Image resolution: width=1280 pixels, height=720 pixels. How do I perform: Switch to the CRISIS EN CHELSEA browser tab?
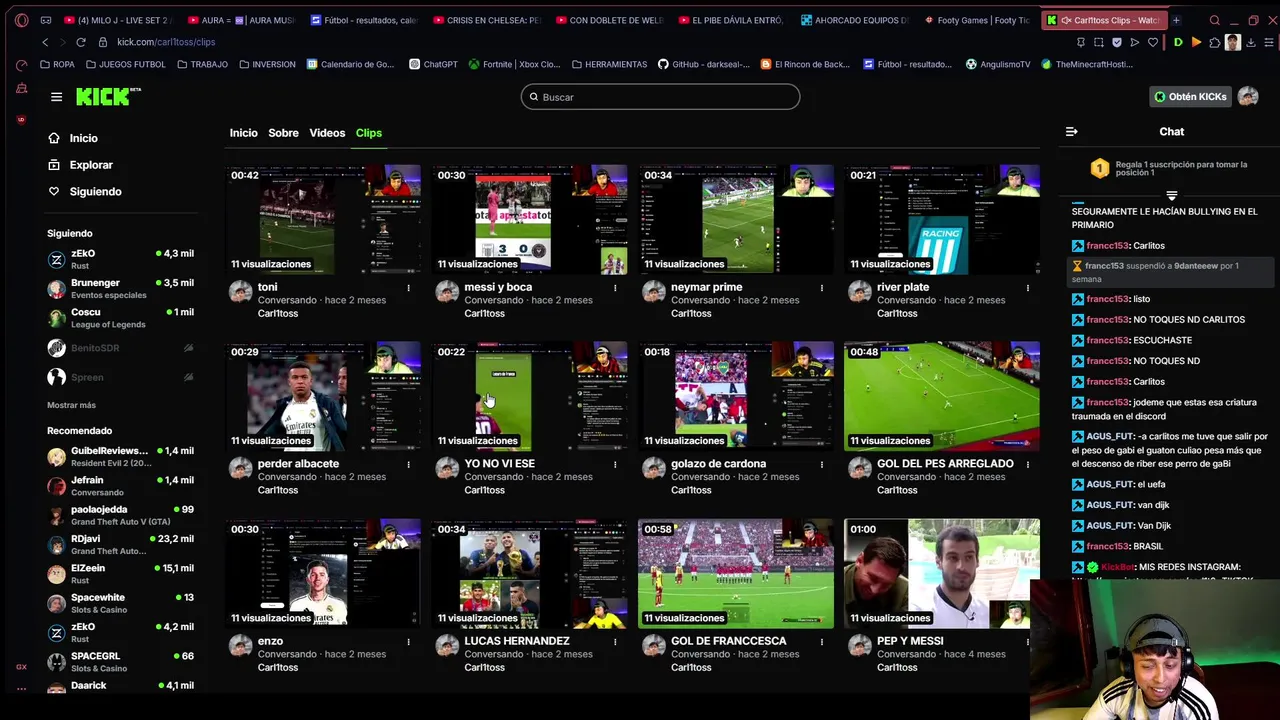[488, 20]
